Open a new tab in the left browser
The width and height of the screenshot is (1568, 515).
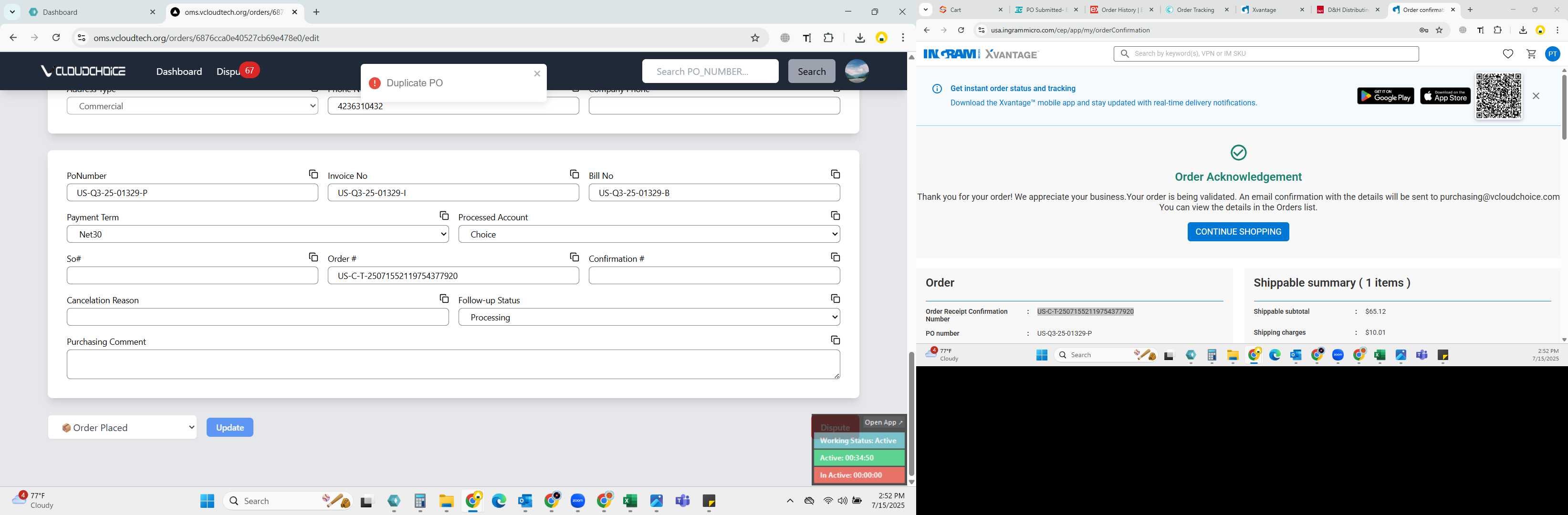point(316,12)
